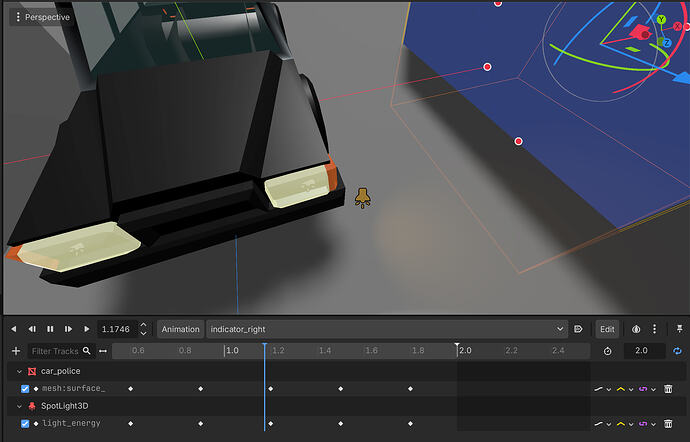Toggle animation looping blue arrows icon
Screen dimensions: 690x442
click(677, 351)
